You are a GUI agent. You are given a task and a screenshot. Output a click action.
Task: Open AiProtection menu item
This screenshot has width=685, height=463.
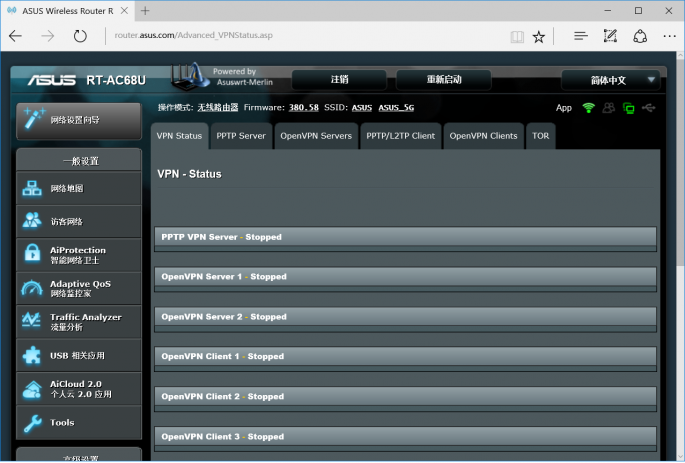pos(79,255)
